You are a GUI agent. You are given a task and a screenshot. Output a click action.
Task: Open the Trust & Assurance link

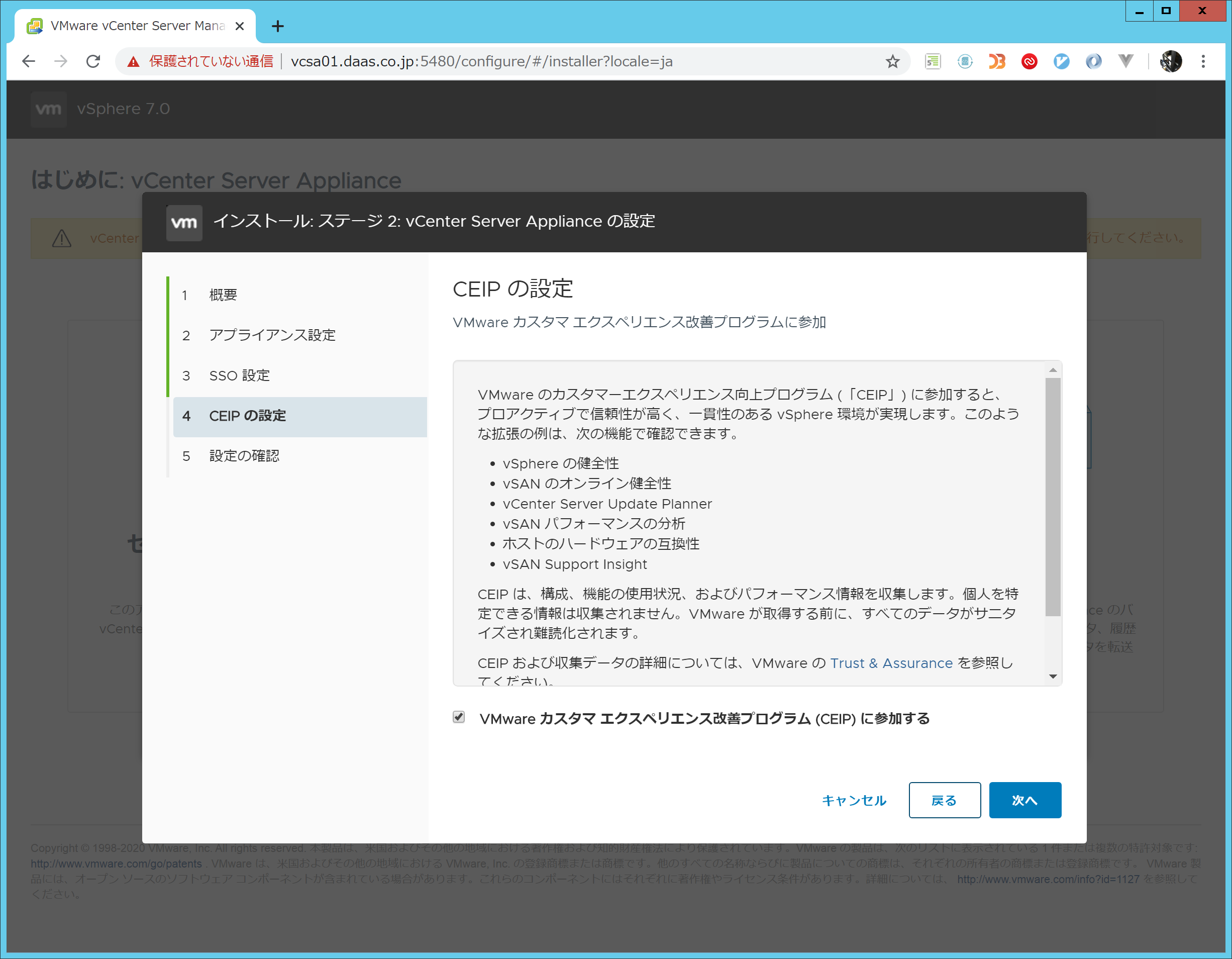pyautogui.click(x=891, y=662)
